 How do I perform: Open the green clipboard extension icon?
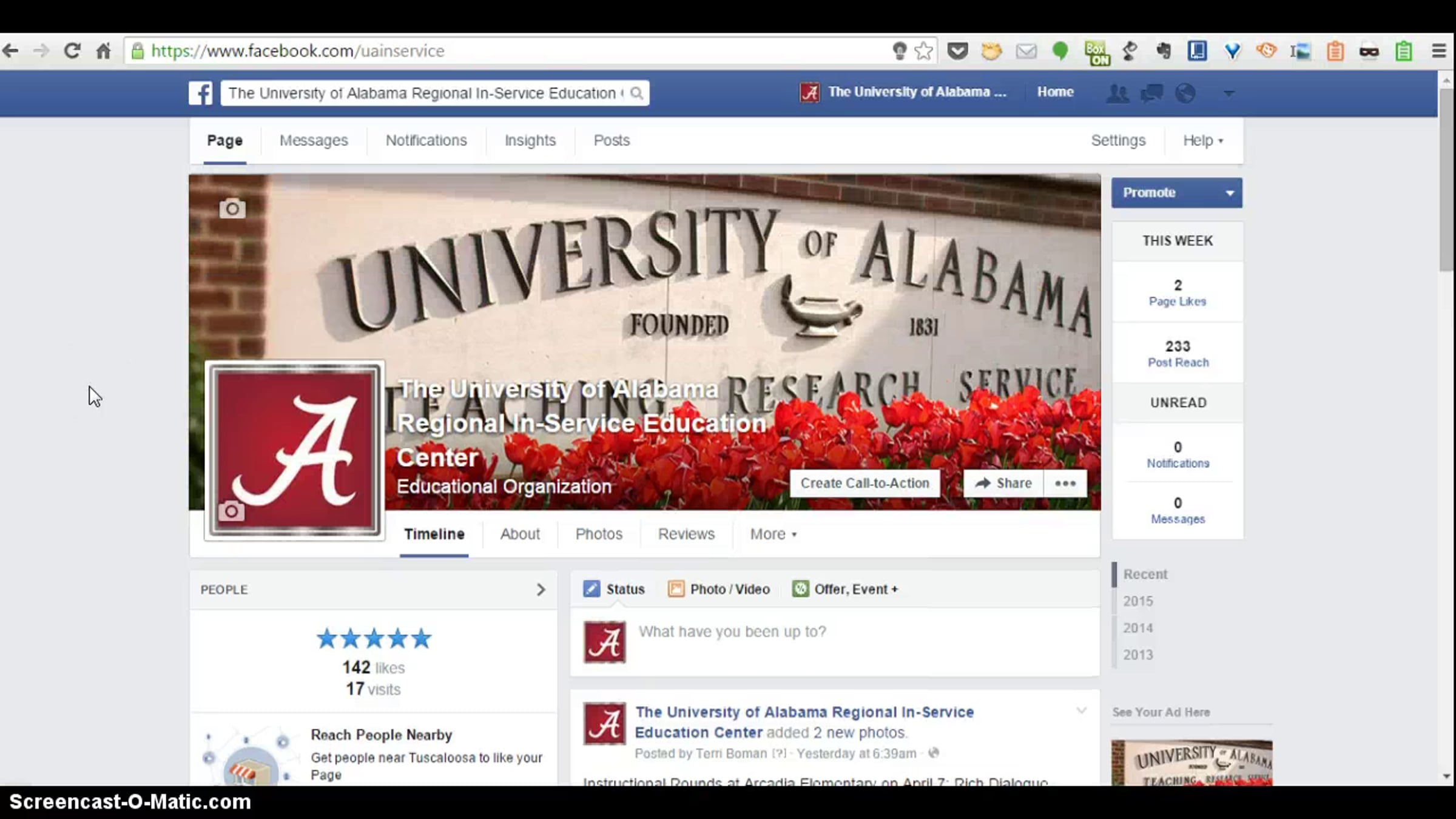pos(1404,51)
